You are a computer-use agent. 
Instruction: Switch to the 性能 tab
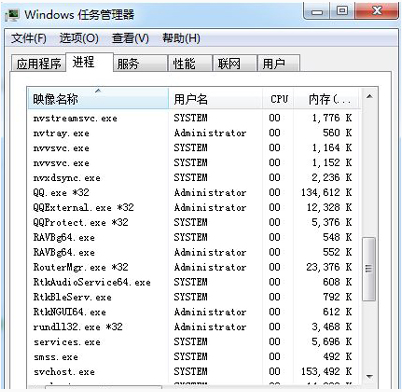190,63
